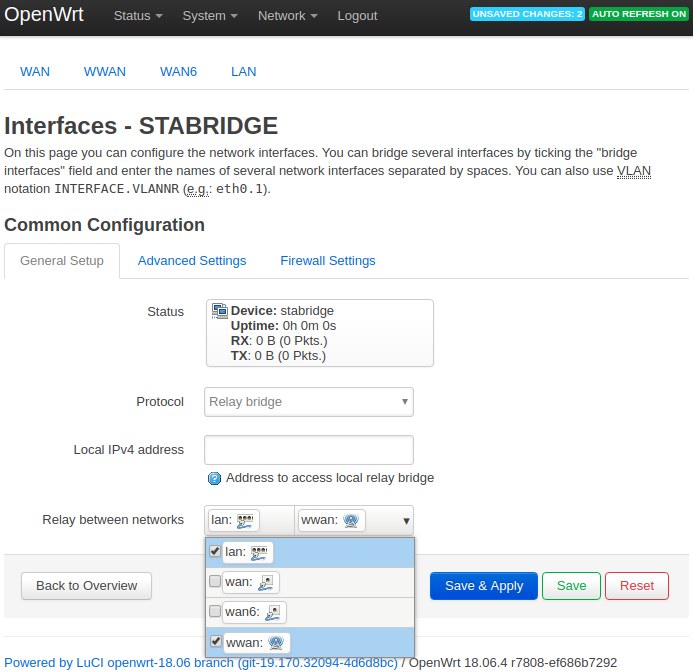Click the lan ethernet icon in dropdown list
The height and width of the screenshot is (672, 693).
tap(259, 553)
